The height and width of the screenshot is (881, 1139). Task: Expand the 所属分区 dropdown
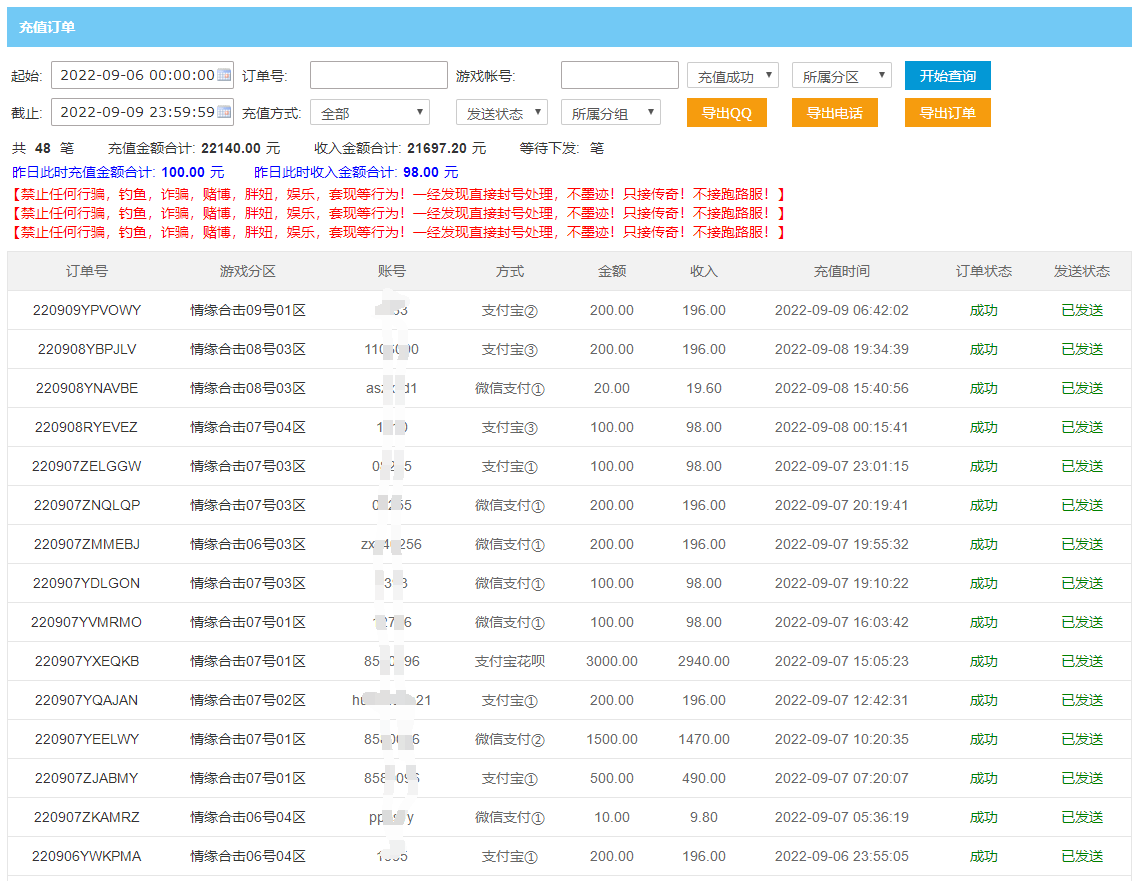pos(841,76)
